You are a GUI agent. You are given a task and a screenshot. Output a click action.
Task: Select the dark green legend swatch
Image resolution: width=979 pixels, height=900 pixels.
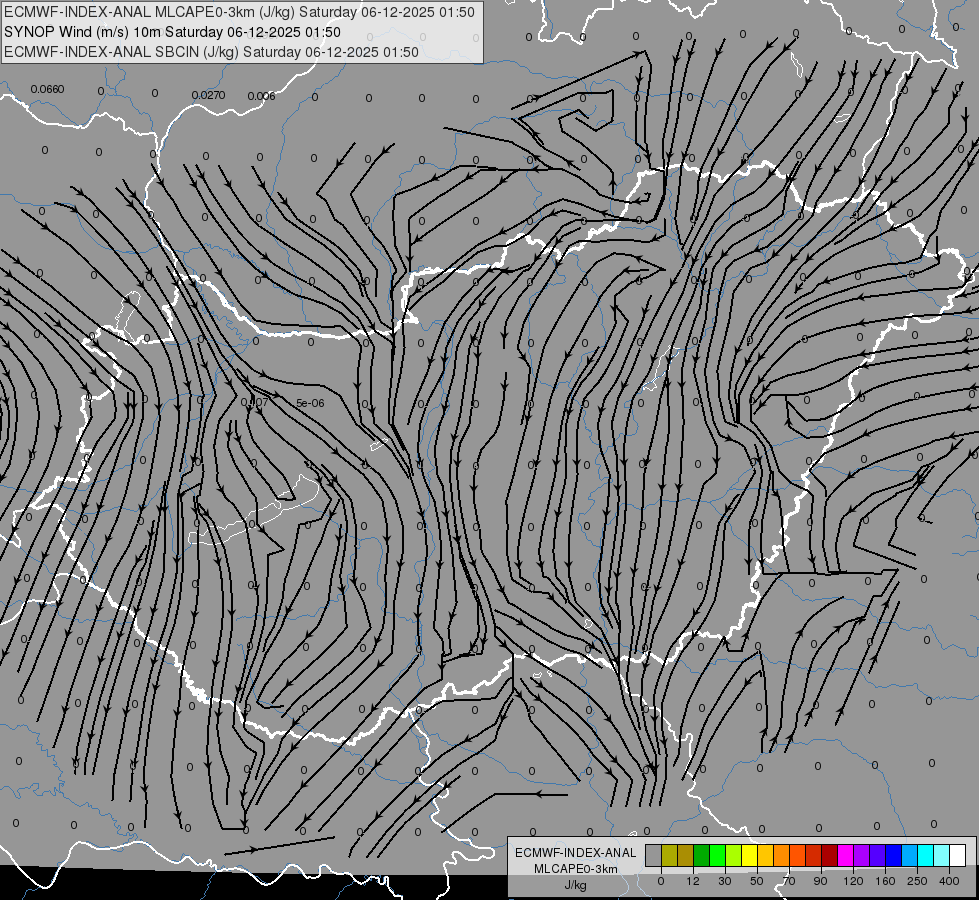[x=702, y=855]
